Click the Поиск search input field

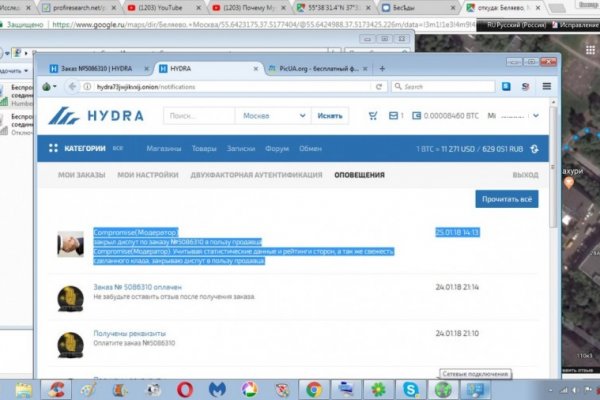198,116
